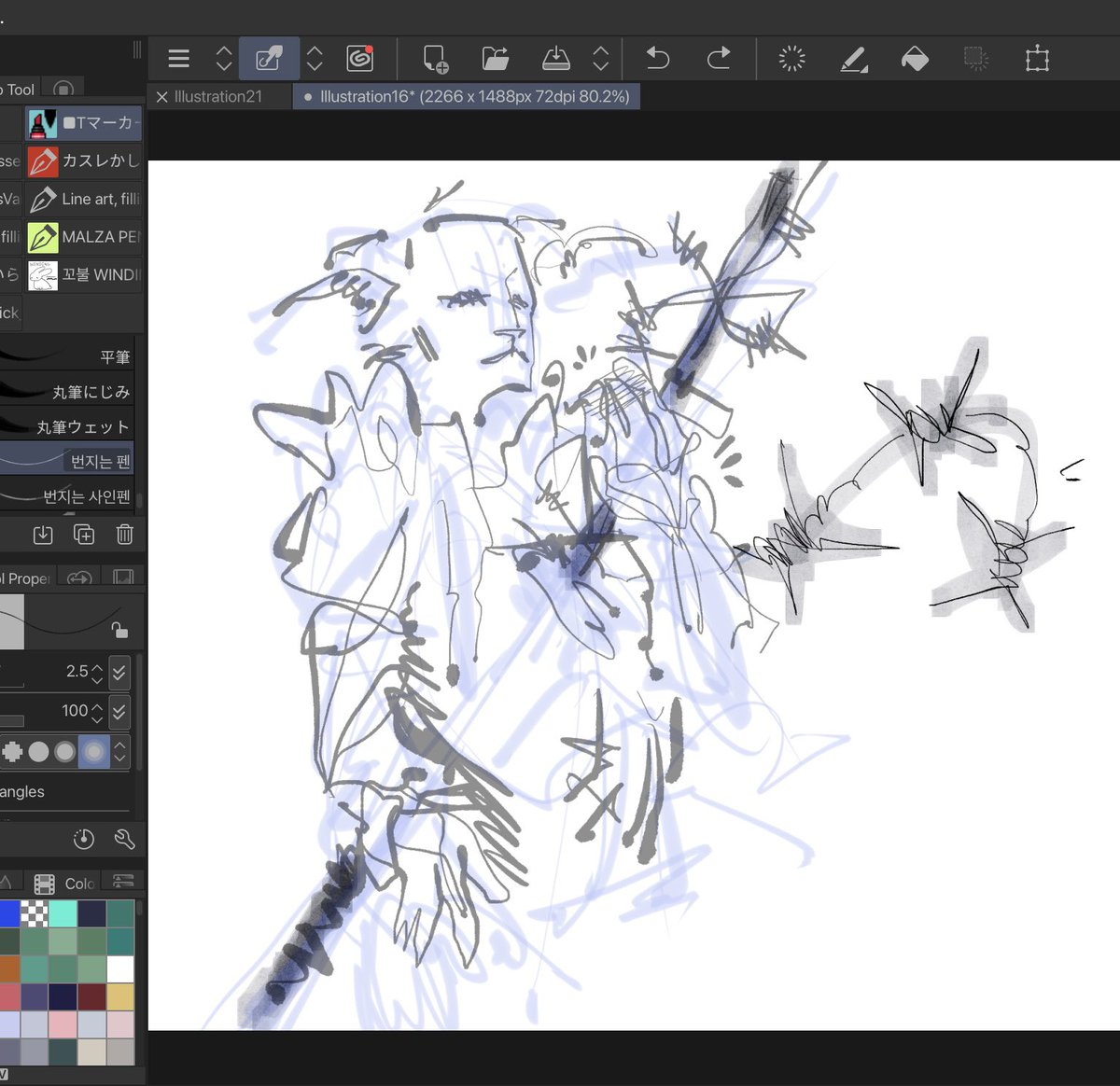Click the opacity slider bar beside 100
The height and width of the screenshot is (1086, 1120).
pos(12,720)
